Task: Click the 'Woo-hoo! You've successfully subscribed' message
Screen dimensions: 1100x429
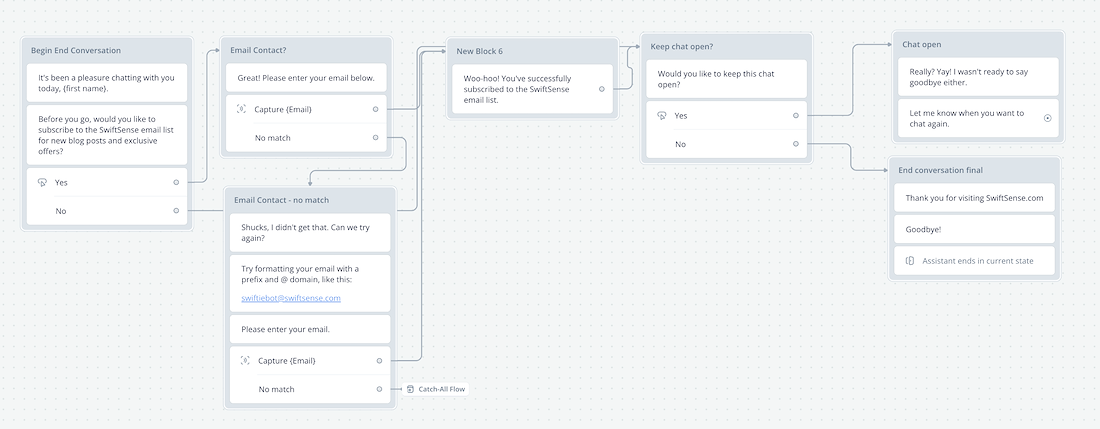Action: pos(532,89)
